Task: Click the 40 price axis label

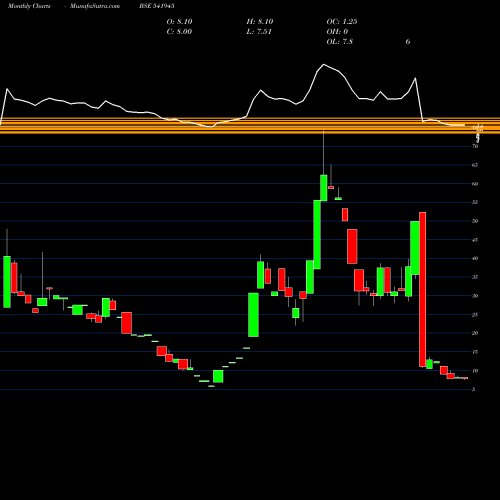Action: pos(475,258)
